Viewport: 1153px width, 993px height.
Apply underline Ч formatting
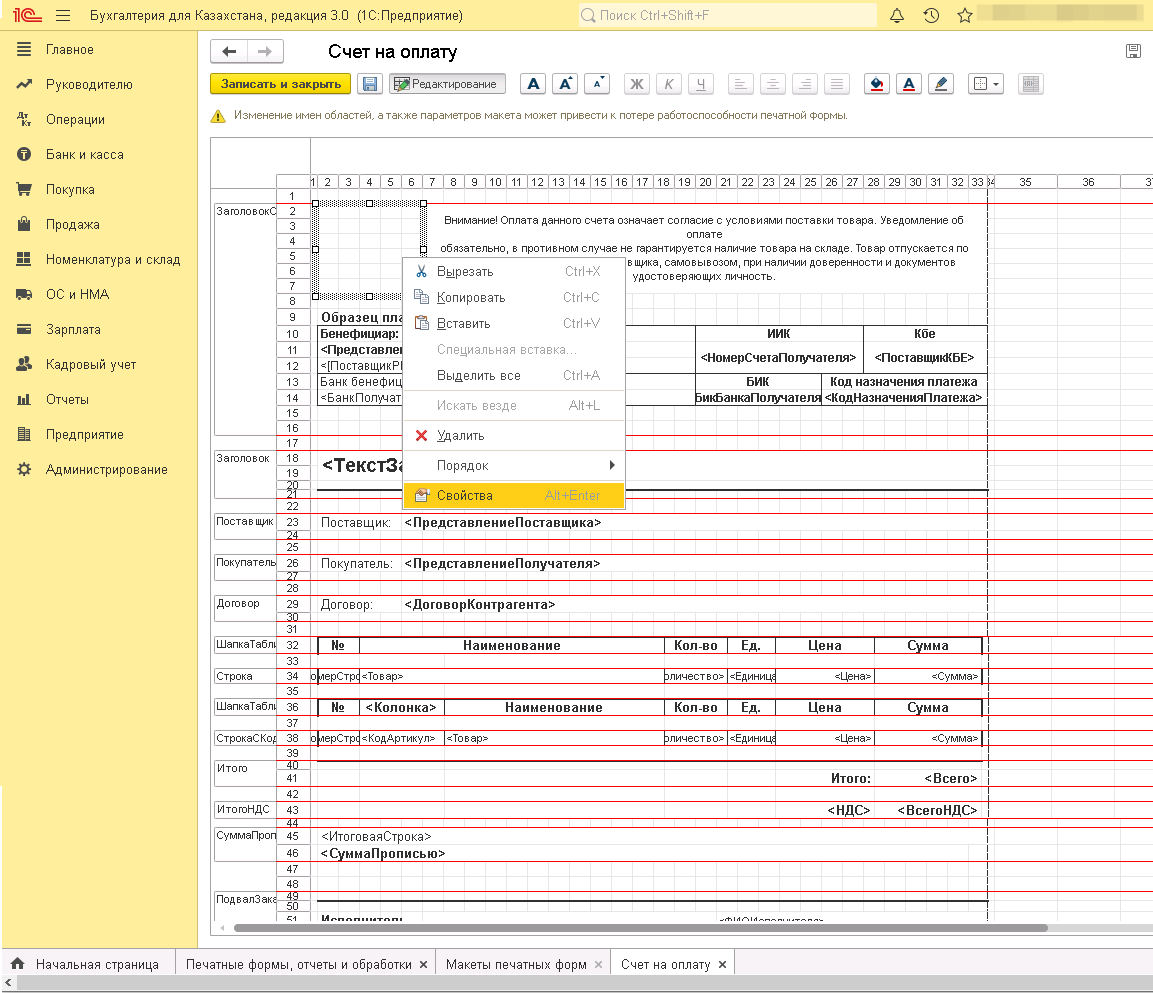click(x=701, y=84)
